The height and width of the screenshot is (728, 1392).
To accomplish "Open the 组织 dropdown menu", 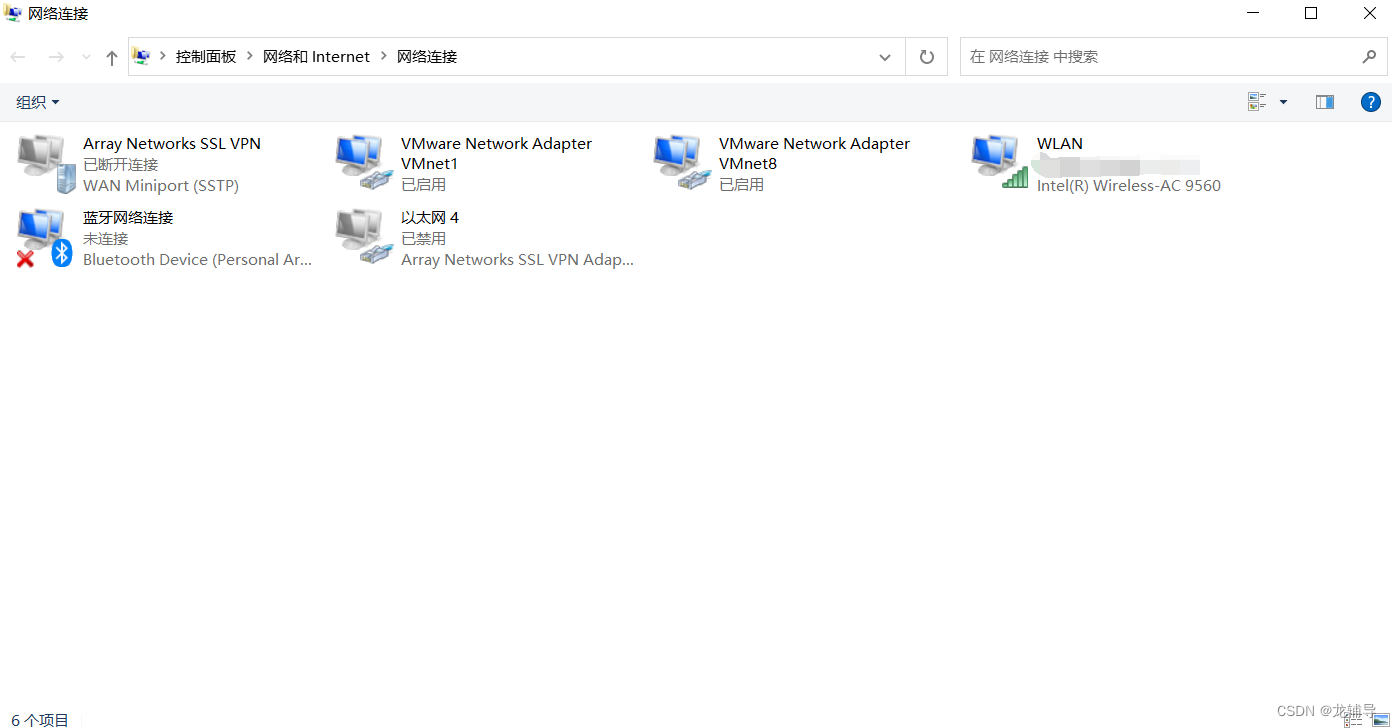I will click(38, 102).
